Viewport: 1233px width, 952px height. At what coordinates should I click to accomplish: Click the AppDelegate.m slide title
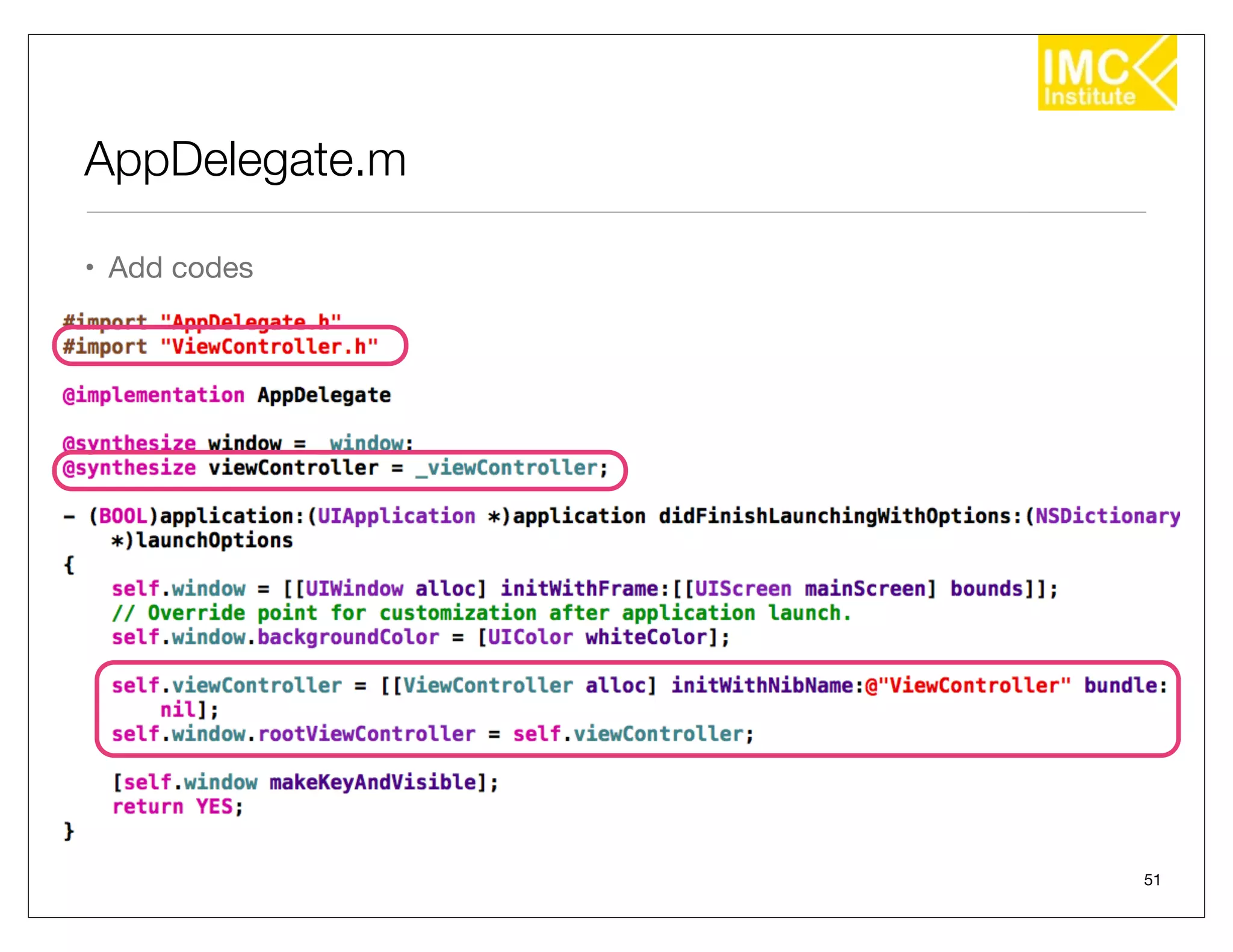coord(245,160)
